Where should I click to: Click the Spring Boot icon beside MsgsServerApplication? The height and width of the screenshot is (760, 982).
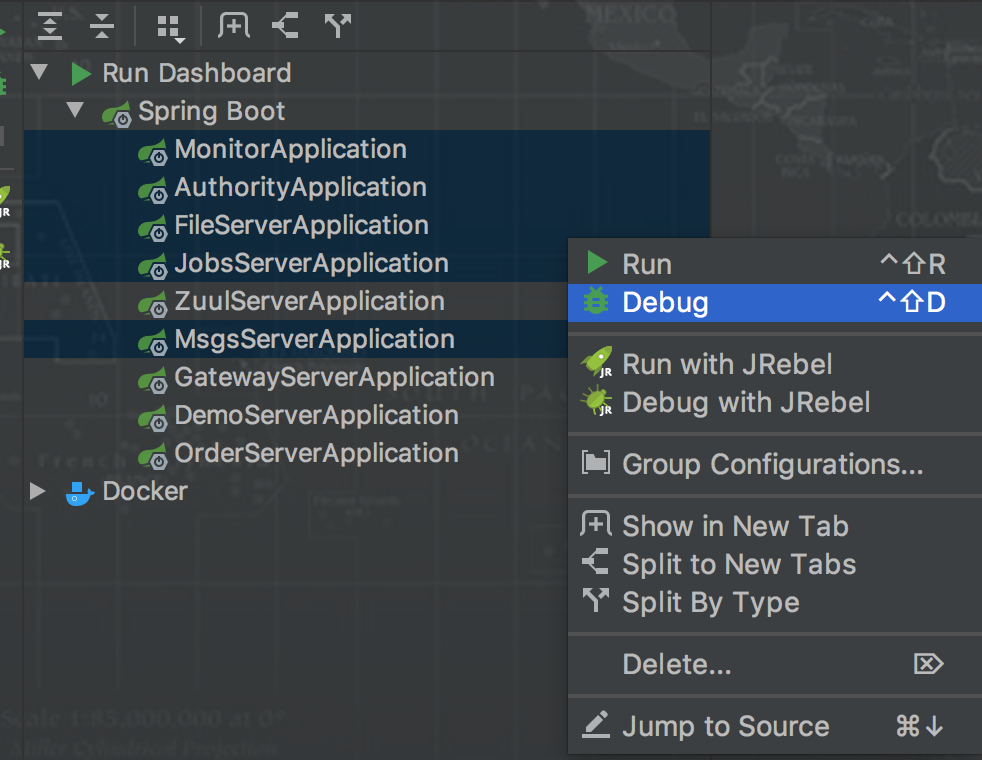(x=153, y=342)
